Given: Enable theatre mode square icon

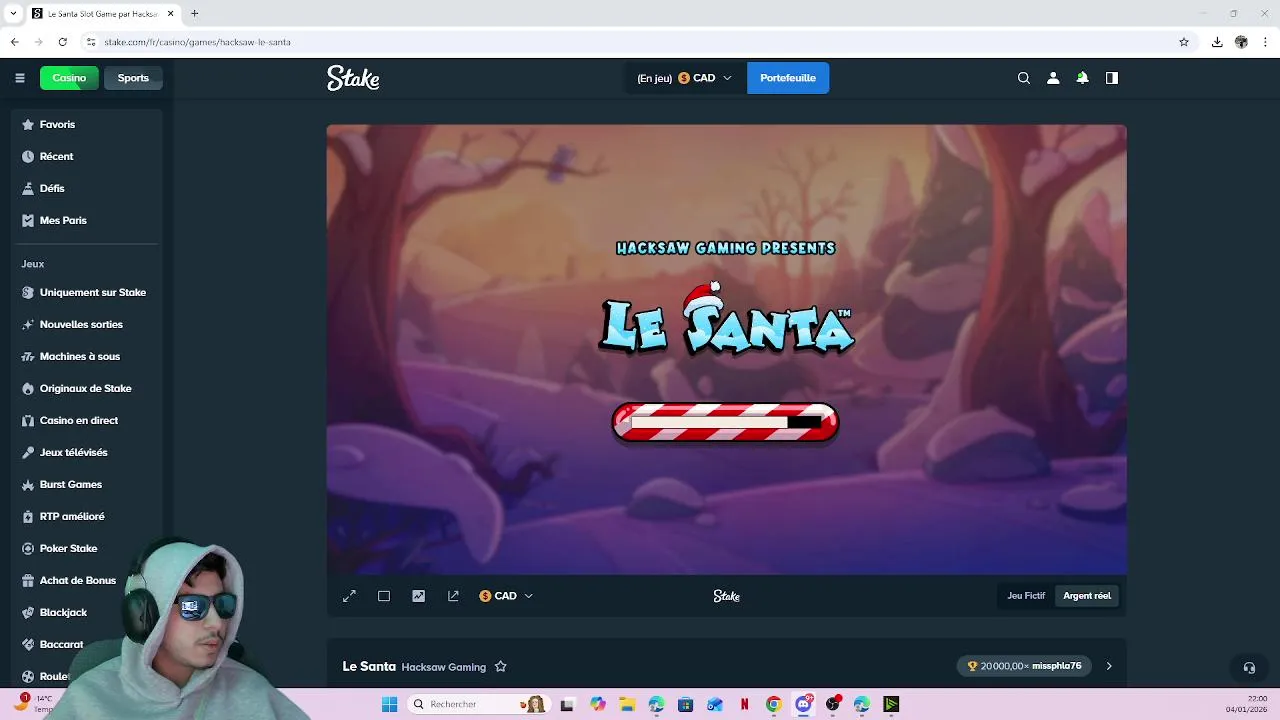Looking at the screenshot, I should click(384, 596).
